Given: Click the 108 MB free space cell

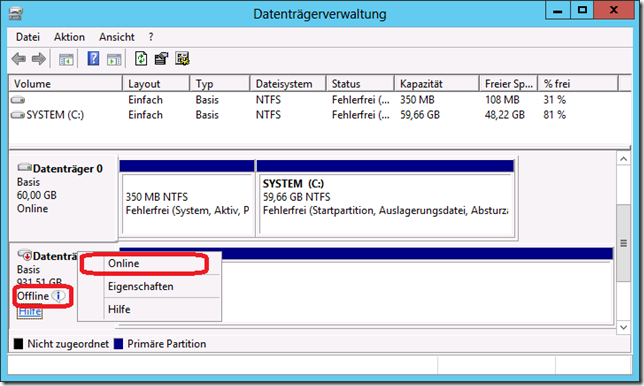Looking at the screenshot, I should (502, 100).
